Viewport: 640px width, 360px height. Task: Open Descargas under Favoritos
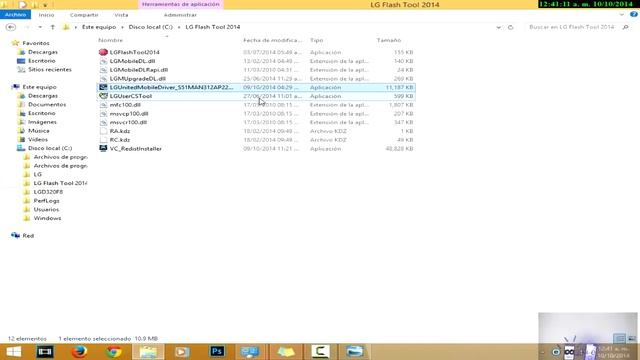coord(42,52)
